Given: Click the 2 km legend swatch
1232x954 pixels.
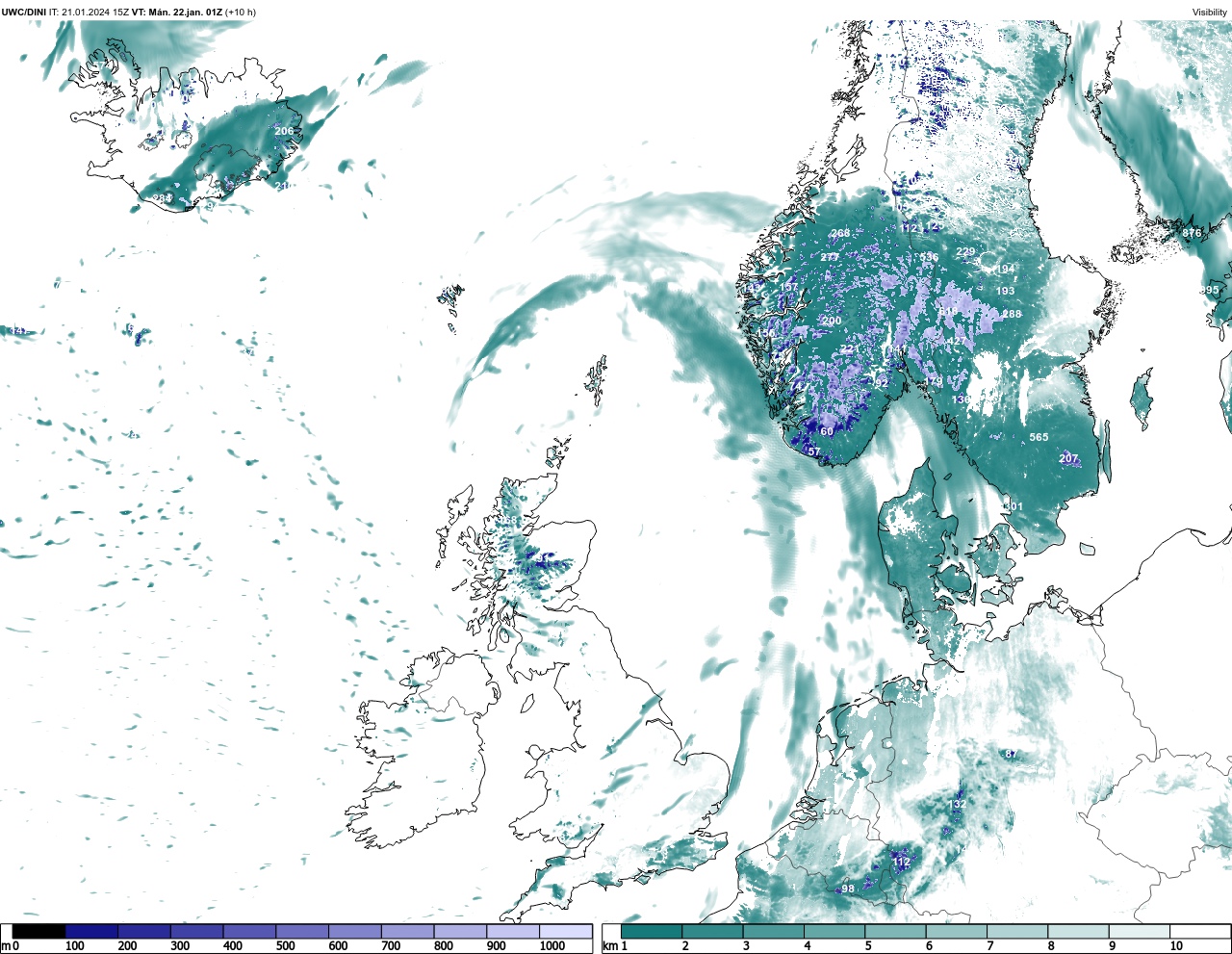Looking at the screenshot, I should (x=712, y=931).
